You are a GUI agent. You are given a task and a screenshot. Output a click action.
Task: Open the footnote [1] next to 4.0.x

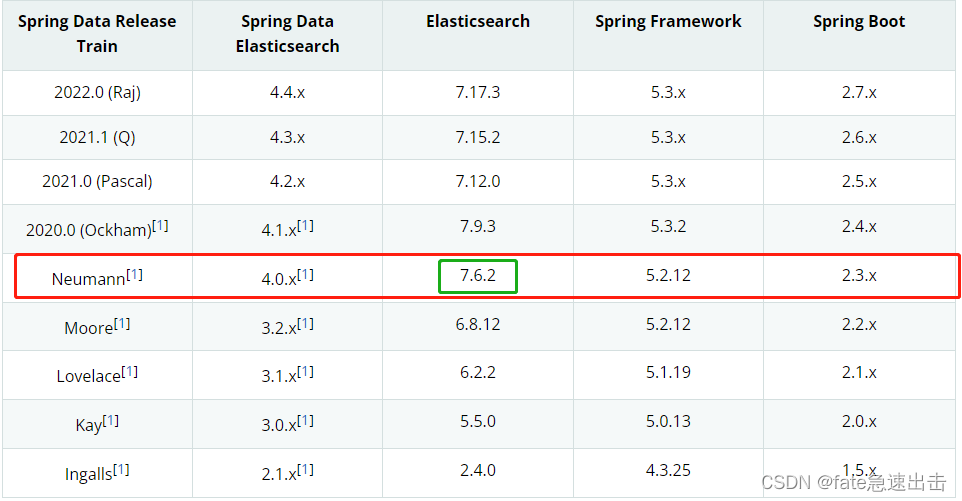pos(306,275)
